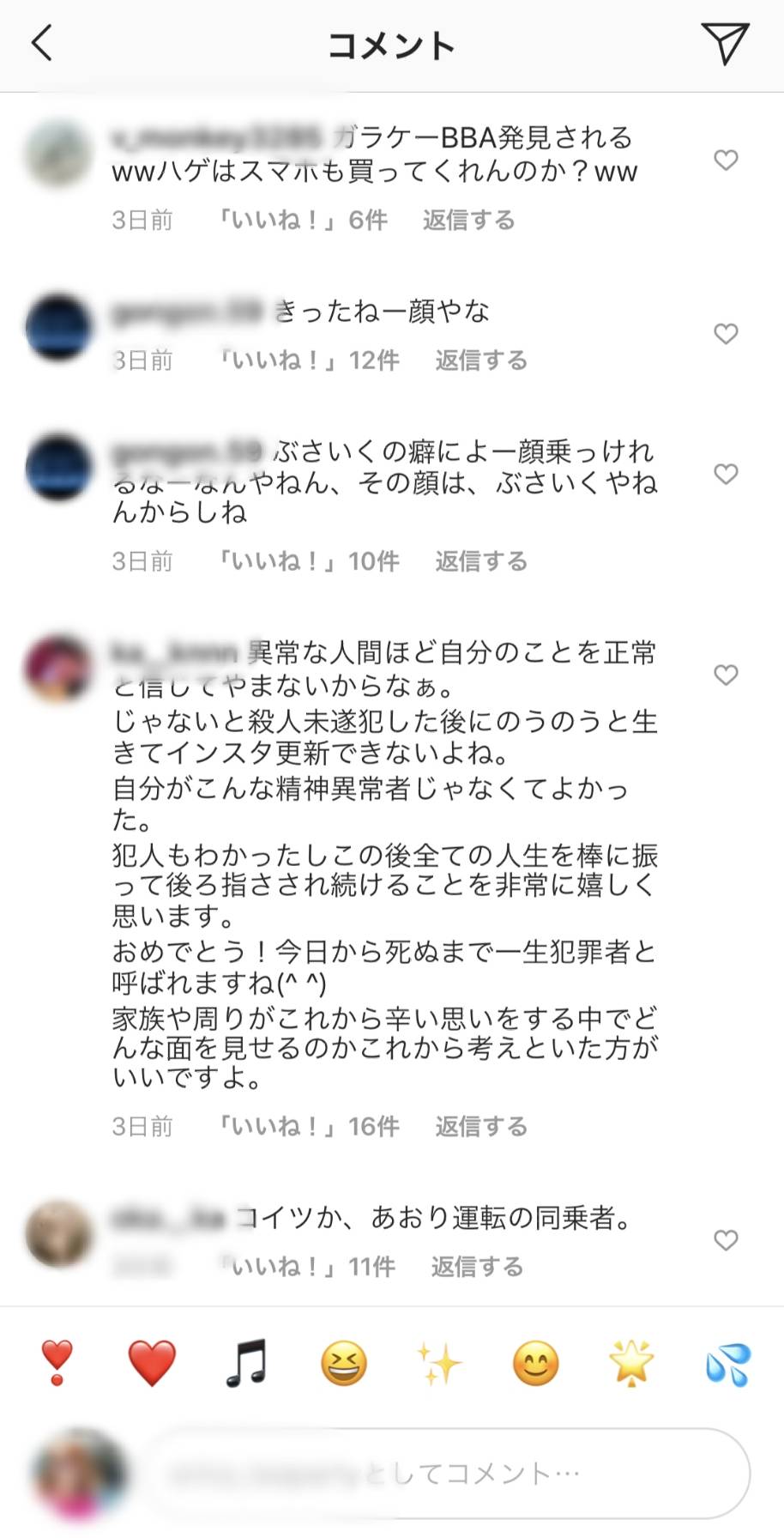Screen dimensions: 784x1538
Task: Open the avatar of 異常な人間 commenter
Action: [58, 669]
